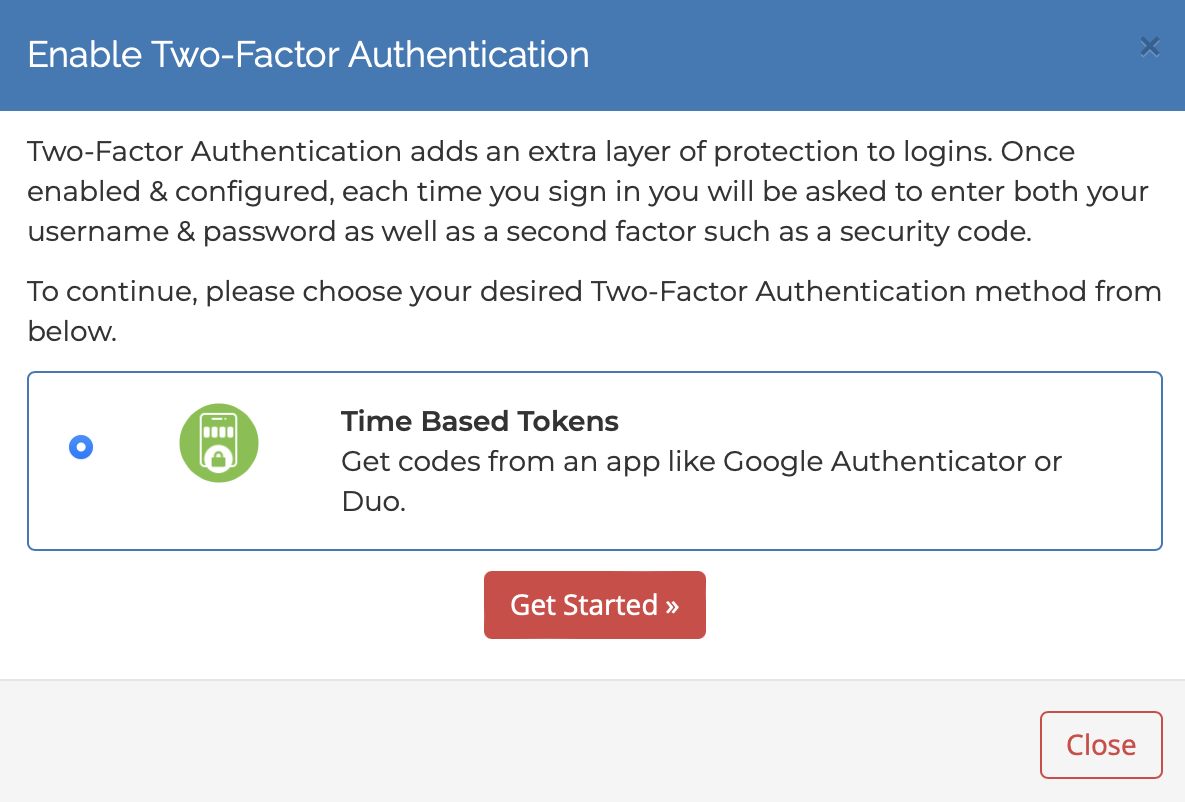This screenshot has height=802, width=1185.
Task: Click the word "Duo." in the option description
Action: coord(373,501)
